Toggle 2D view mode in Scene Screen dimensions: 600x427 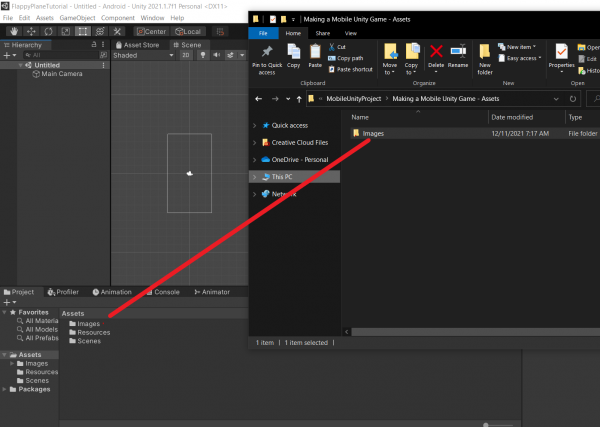pos(186,55)
